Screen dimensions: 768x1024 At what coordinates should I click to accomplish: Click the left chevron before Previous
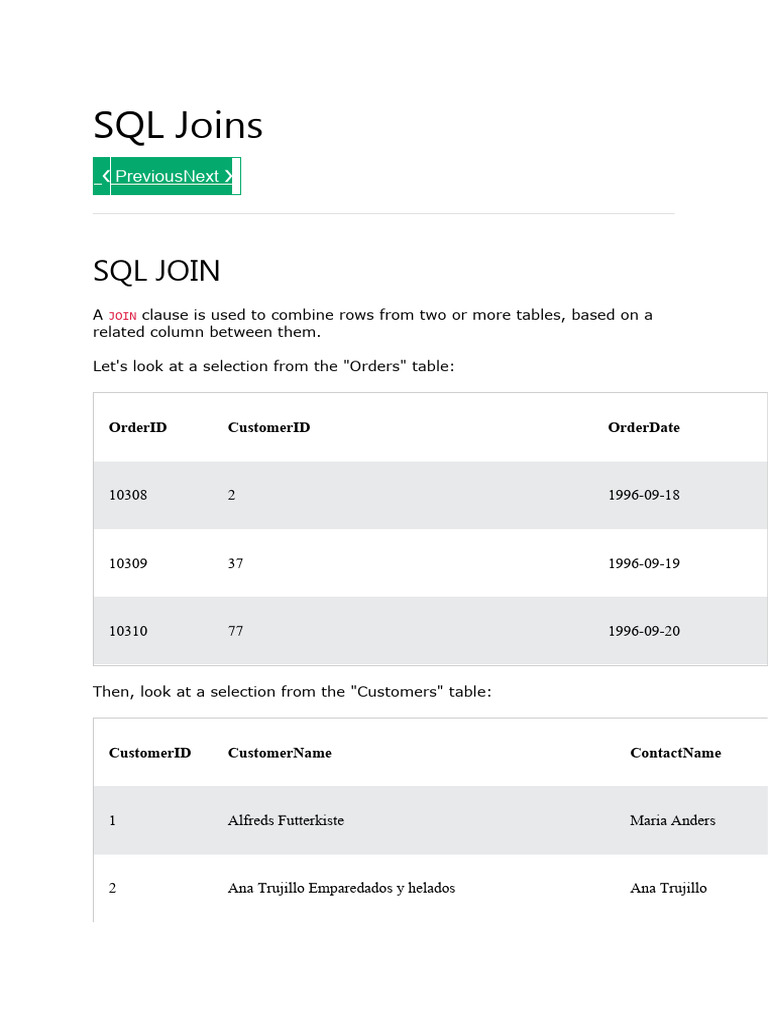pyautogui.click(x=106, y=176)
